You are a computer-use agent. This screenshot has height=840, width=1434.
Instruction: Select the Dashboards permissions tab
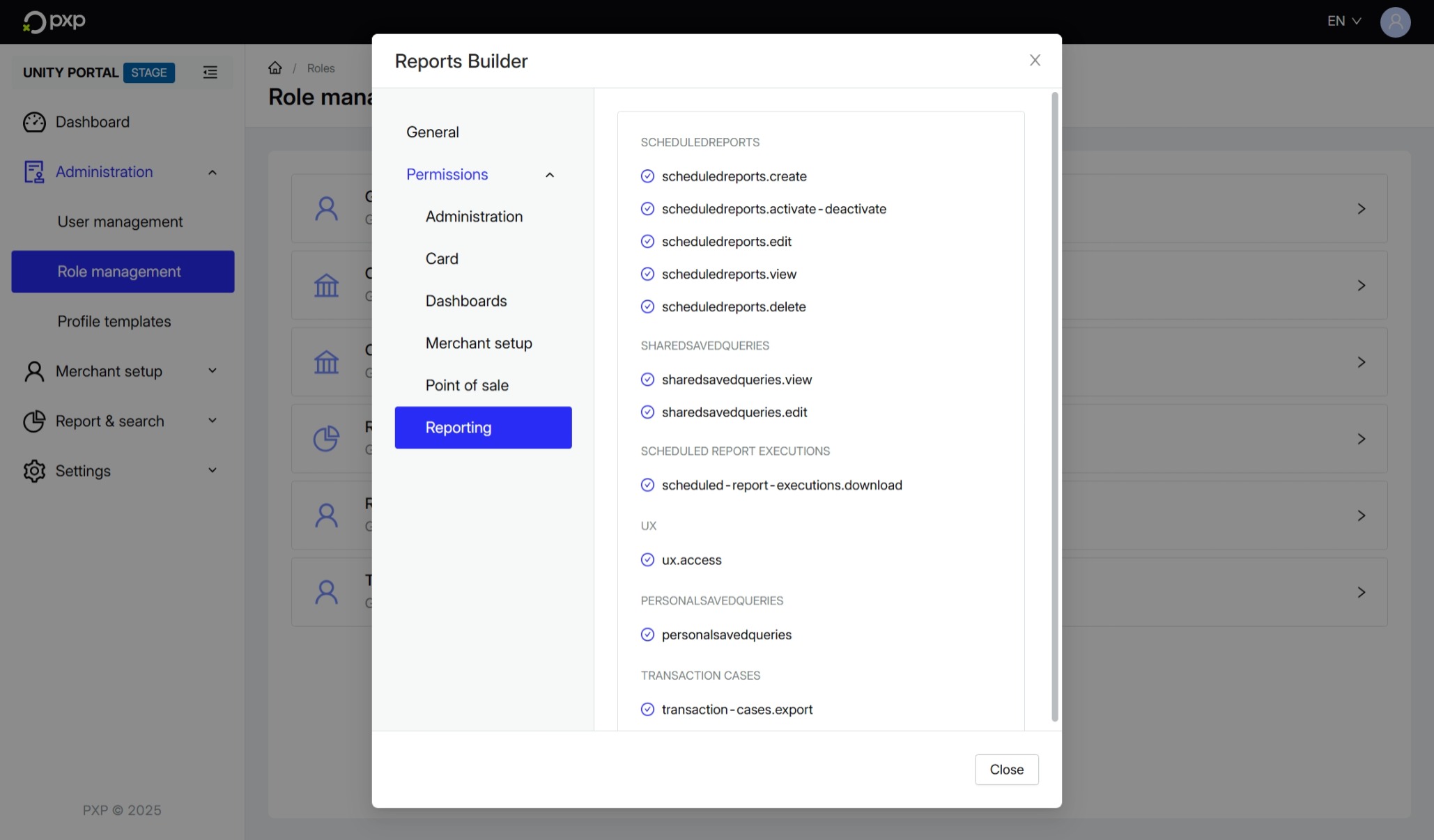click(466, 301)
